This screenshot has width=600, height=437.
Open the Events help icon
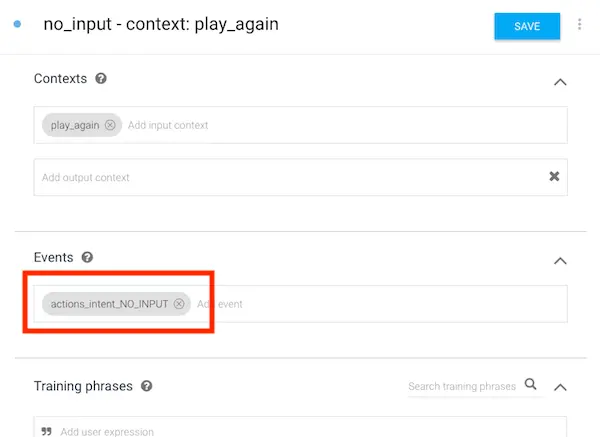(x=87, y=257)
